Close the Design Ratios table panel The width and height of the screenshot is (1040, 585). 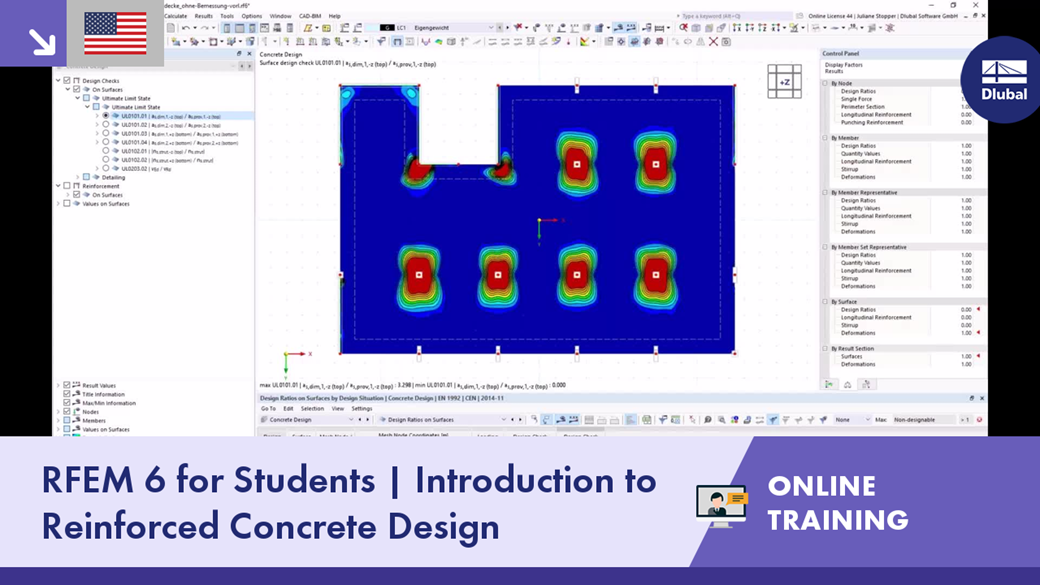pos(982,399)
